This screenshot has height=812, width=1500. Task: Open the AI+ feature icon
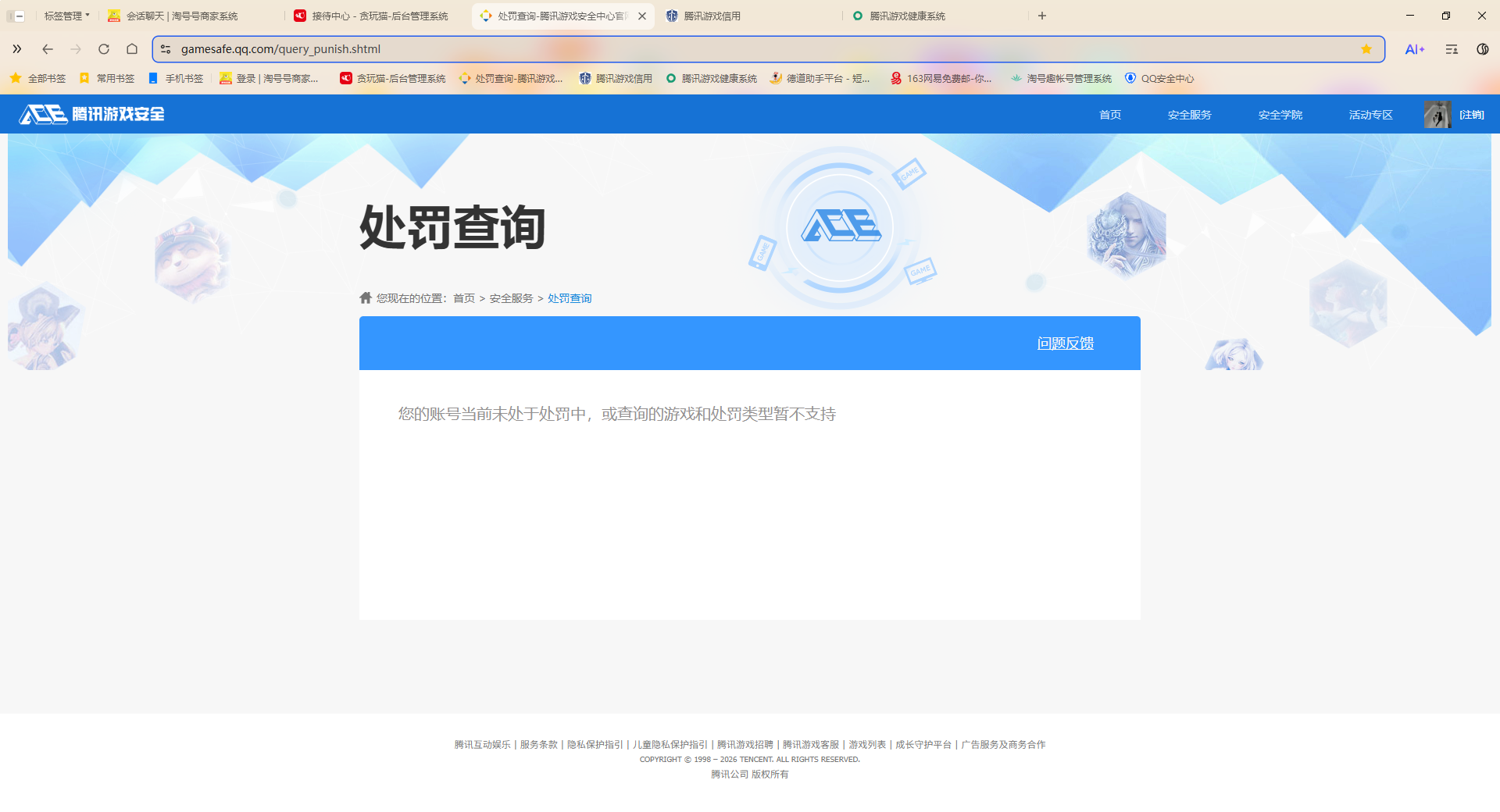pyautogui.click(x=1414, y=48)
